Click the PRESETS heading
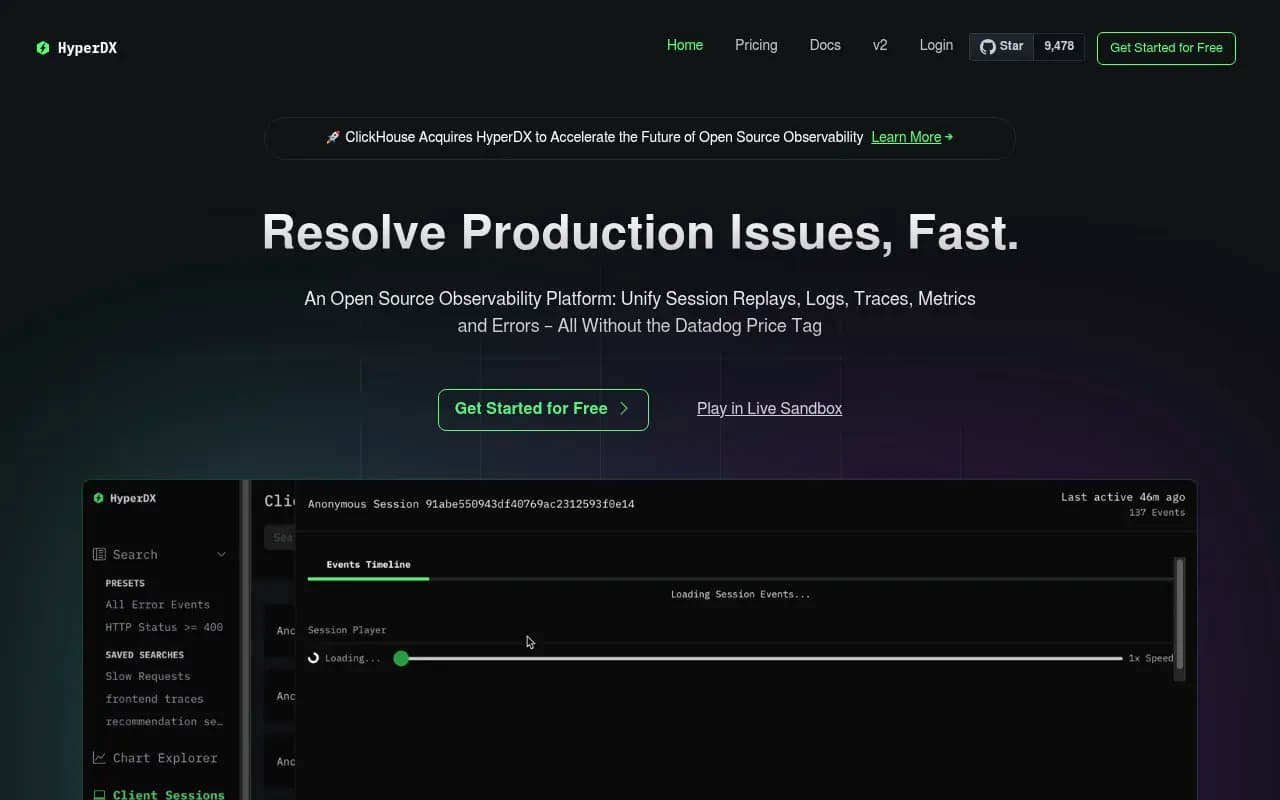The height and width of the screenshot is (800, 1280). click(x=125, y=583)
